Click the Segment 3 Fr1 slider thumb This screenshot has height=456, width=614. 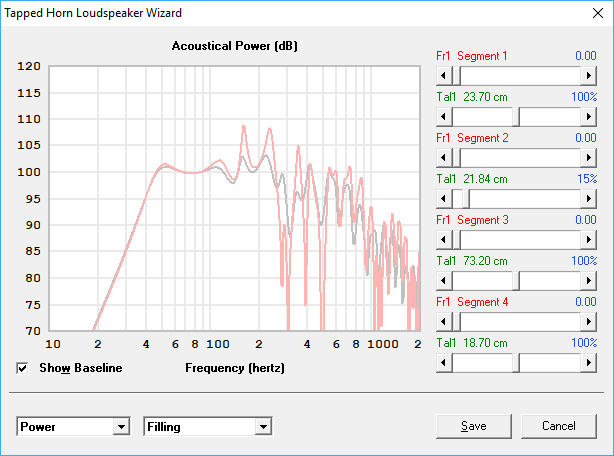click(456, 240)
